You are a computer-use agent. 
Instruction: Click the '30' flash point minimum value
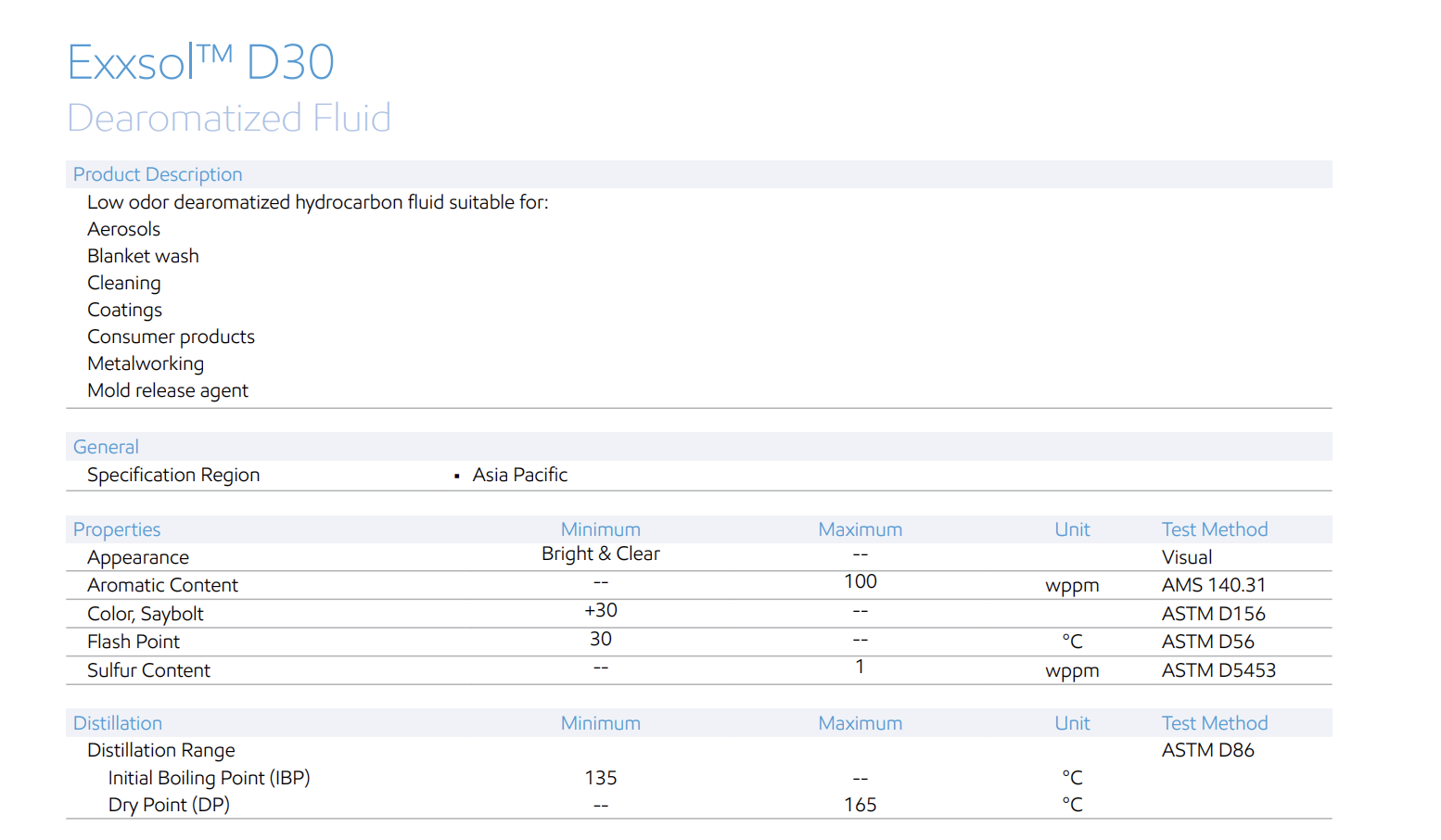coord(601,639)
